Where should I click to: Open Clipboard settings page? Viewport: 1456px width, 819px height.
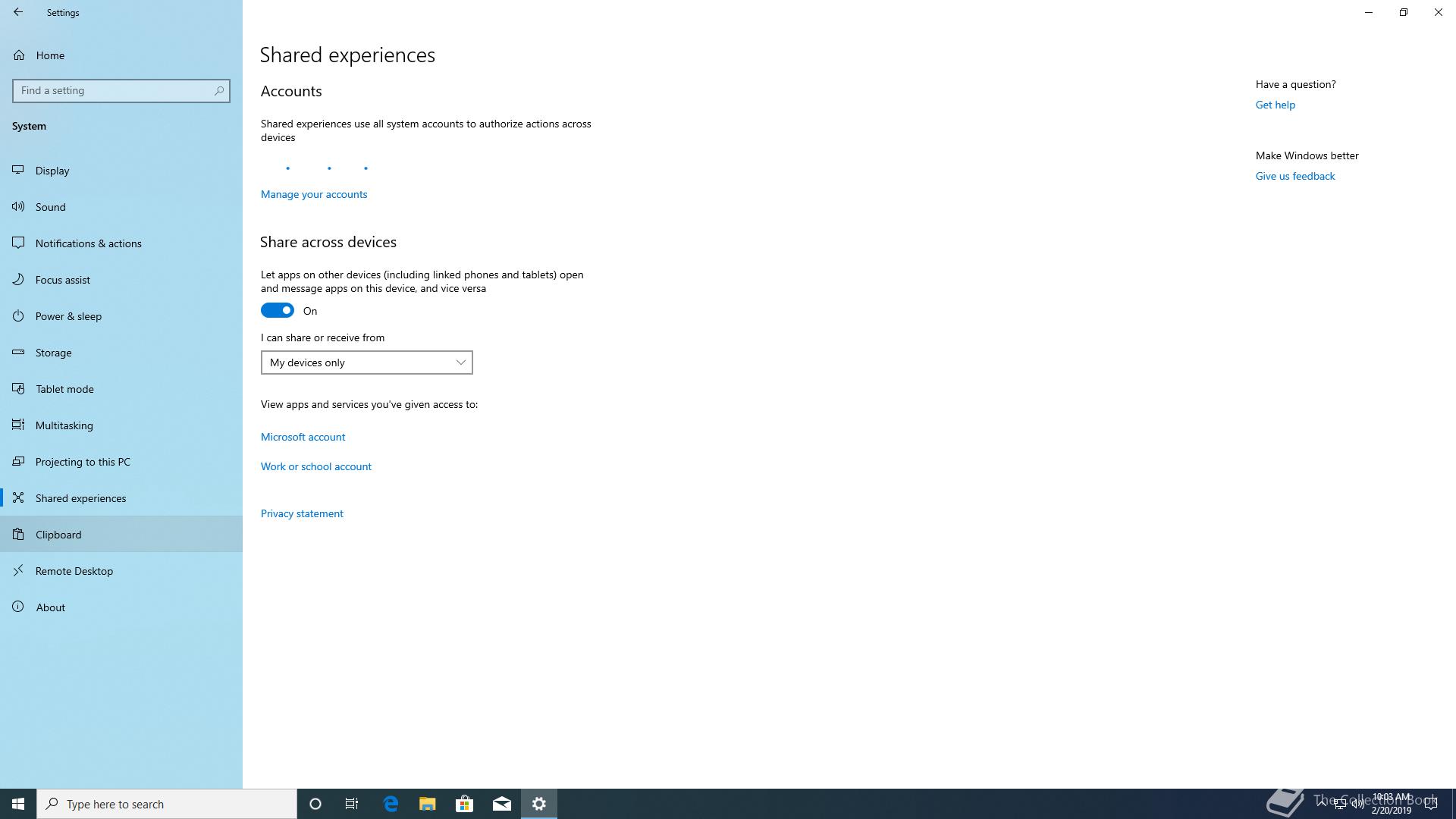click(x=121, y=535)
